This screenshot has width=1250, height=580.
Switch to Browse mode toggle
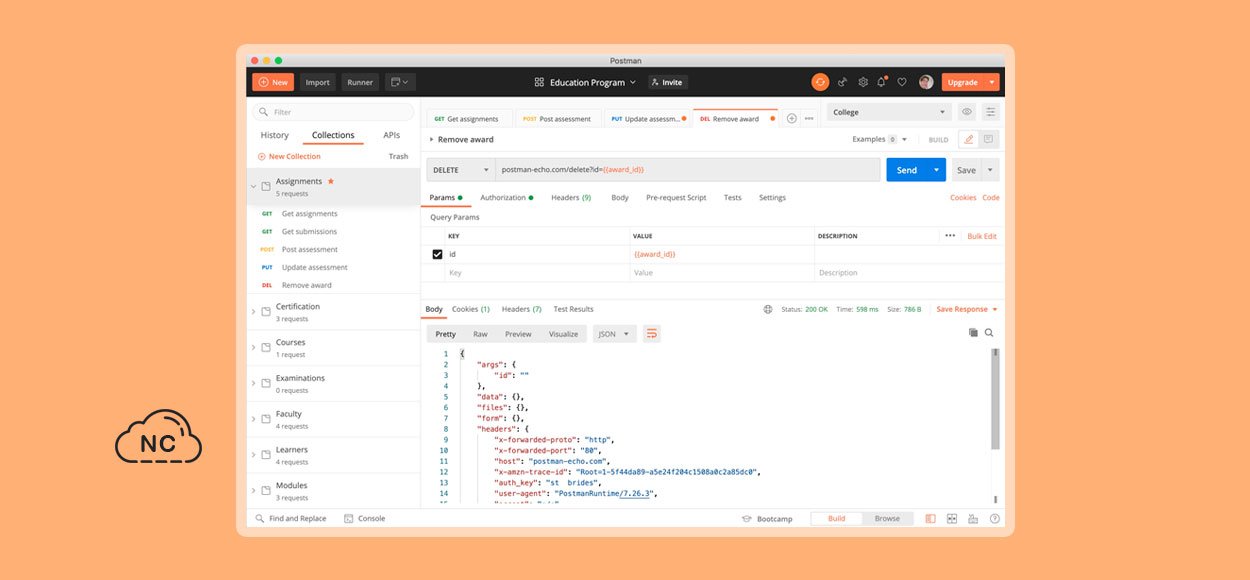pos(887,518)
